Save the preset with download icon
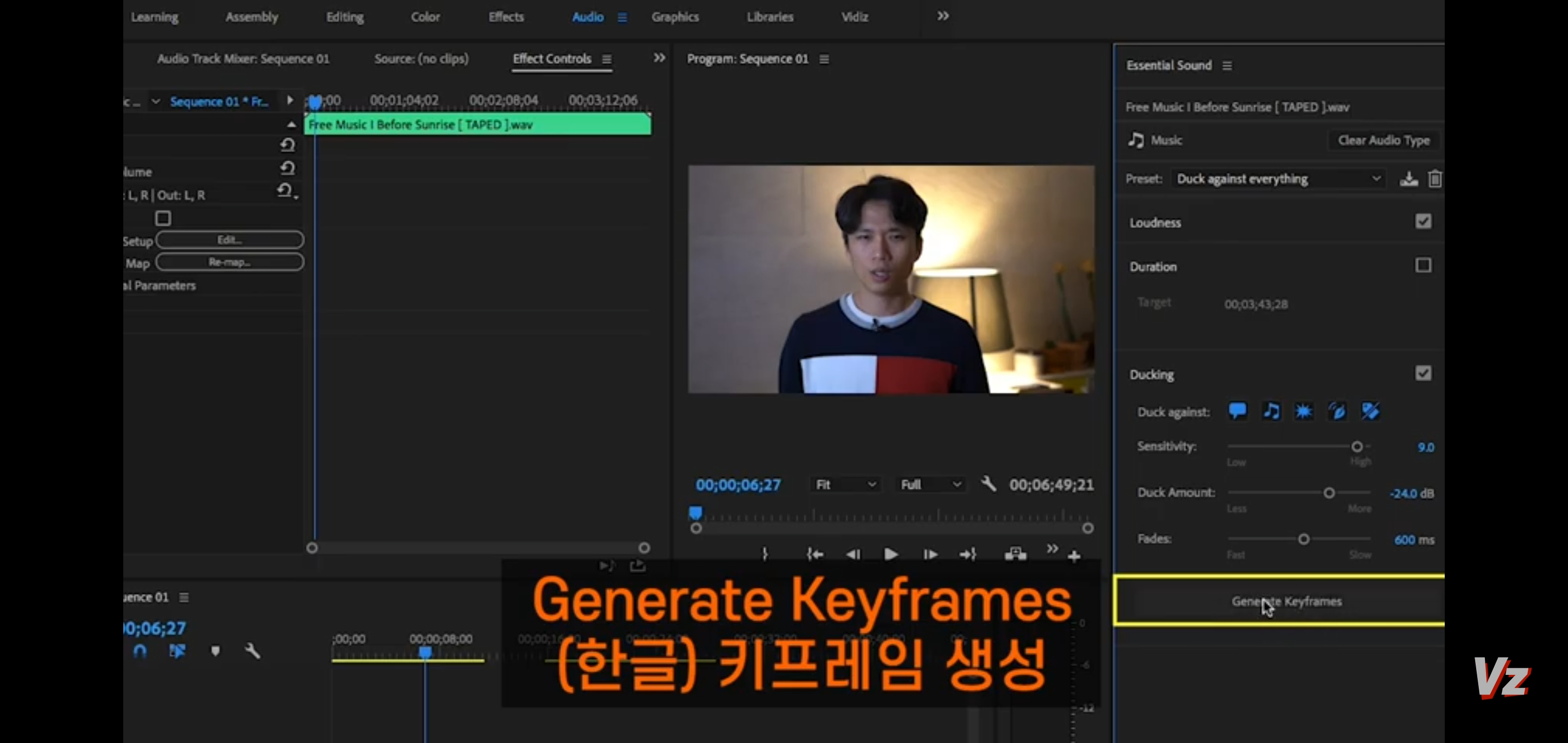Screen dimensions: 1568x743 [1409, 179]
